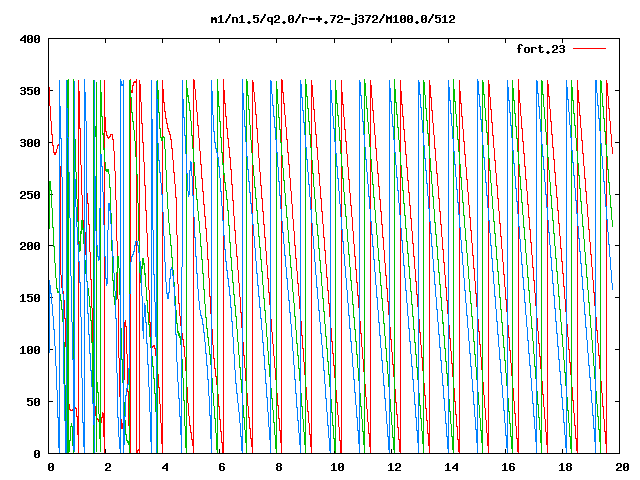The width and height of the screenshot is (640, 480).
Task: Click the red fort.23 legend line sample
Action: pos(589,49)
